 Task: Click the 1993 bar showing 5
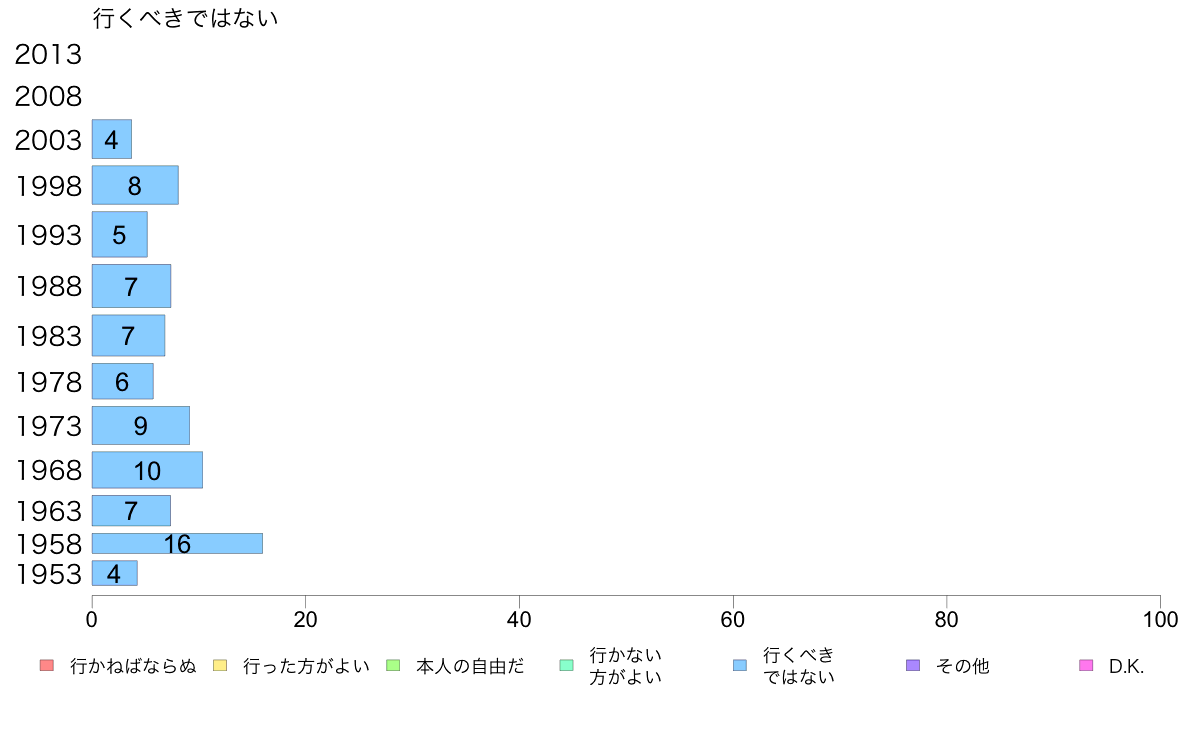120,234
